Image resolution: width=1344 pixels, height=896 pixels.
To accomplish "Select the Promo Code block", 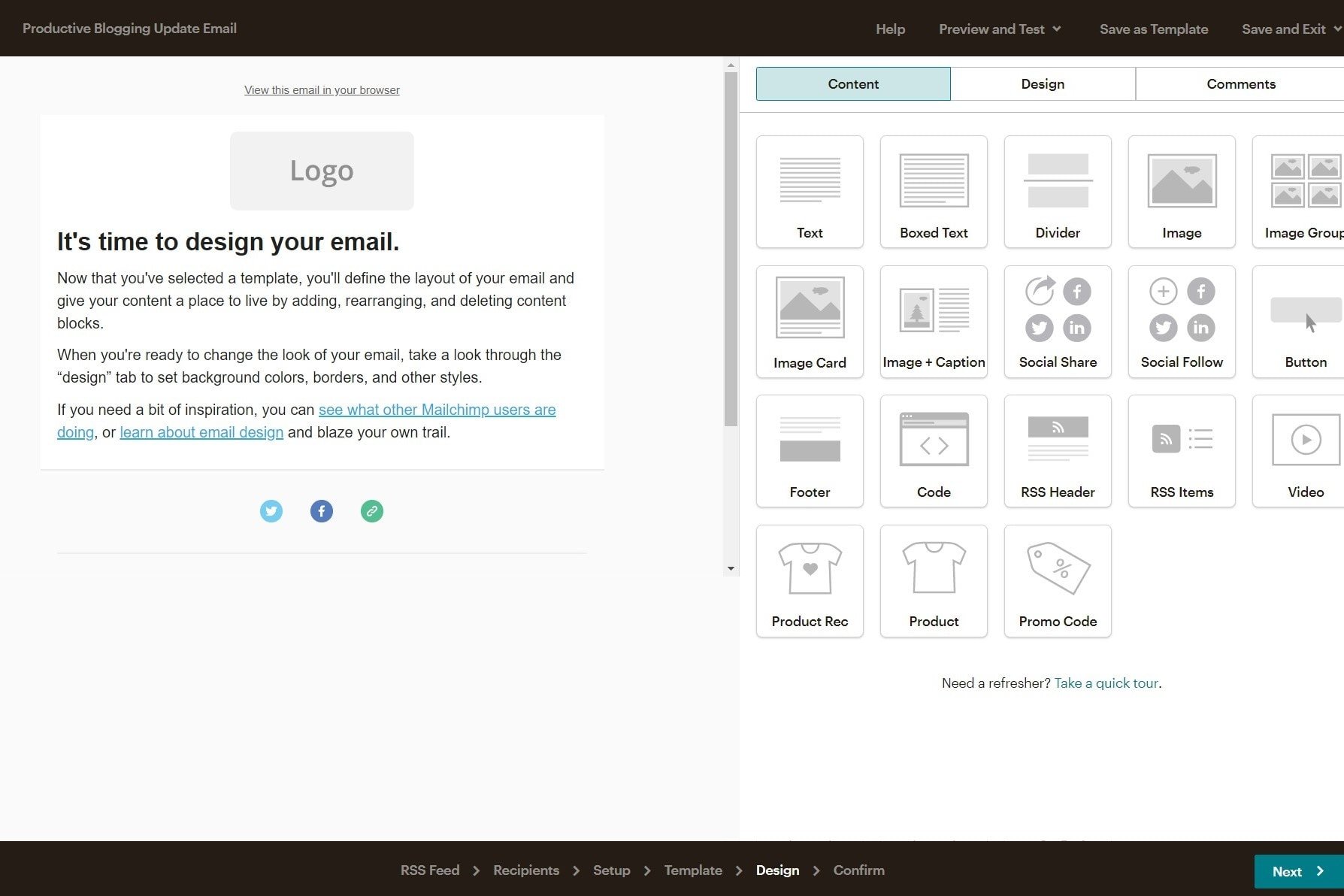I will [x=1058, y=581].
